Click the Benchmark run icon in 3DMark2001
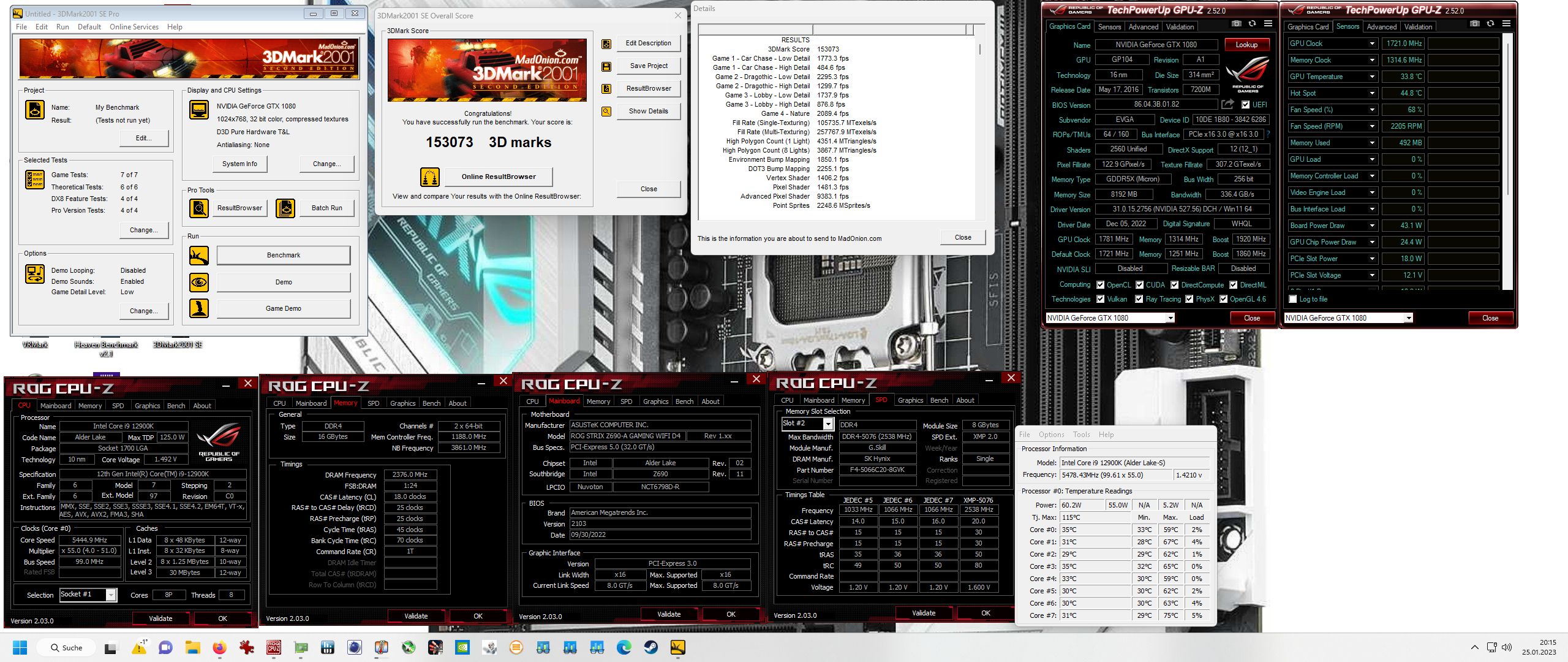 pyautogui.click(x=199, y=256)
